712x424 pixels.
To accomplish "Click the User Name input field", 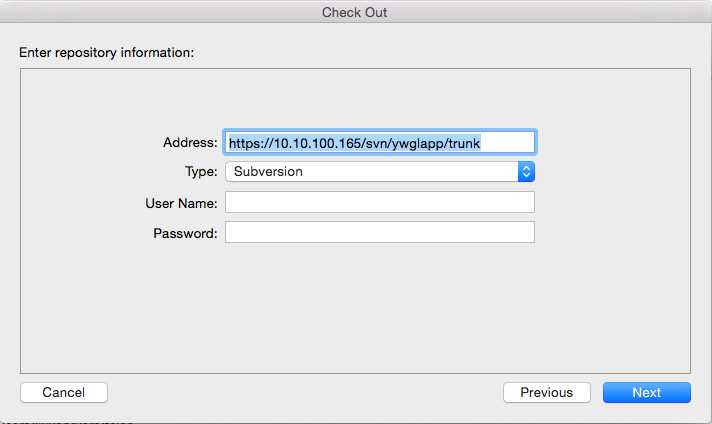I will click(x=380, y=202).
